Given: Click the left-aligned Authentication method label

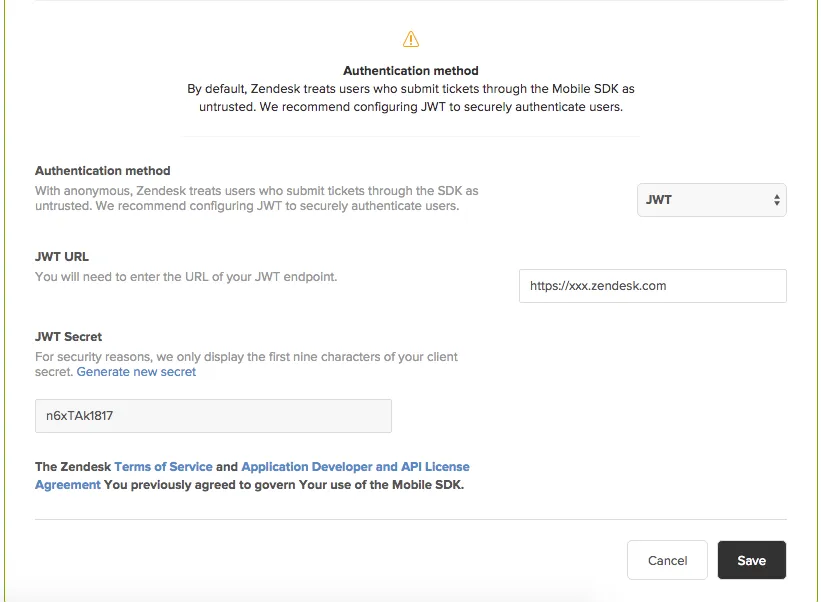Looking at the screenshot, I should point(103,171).
